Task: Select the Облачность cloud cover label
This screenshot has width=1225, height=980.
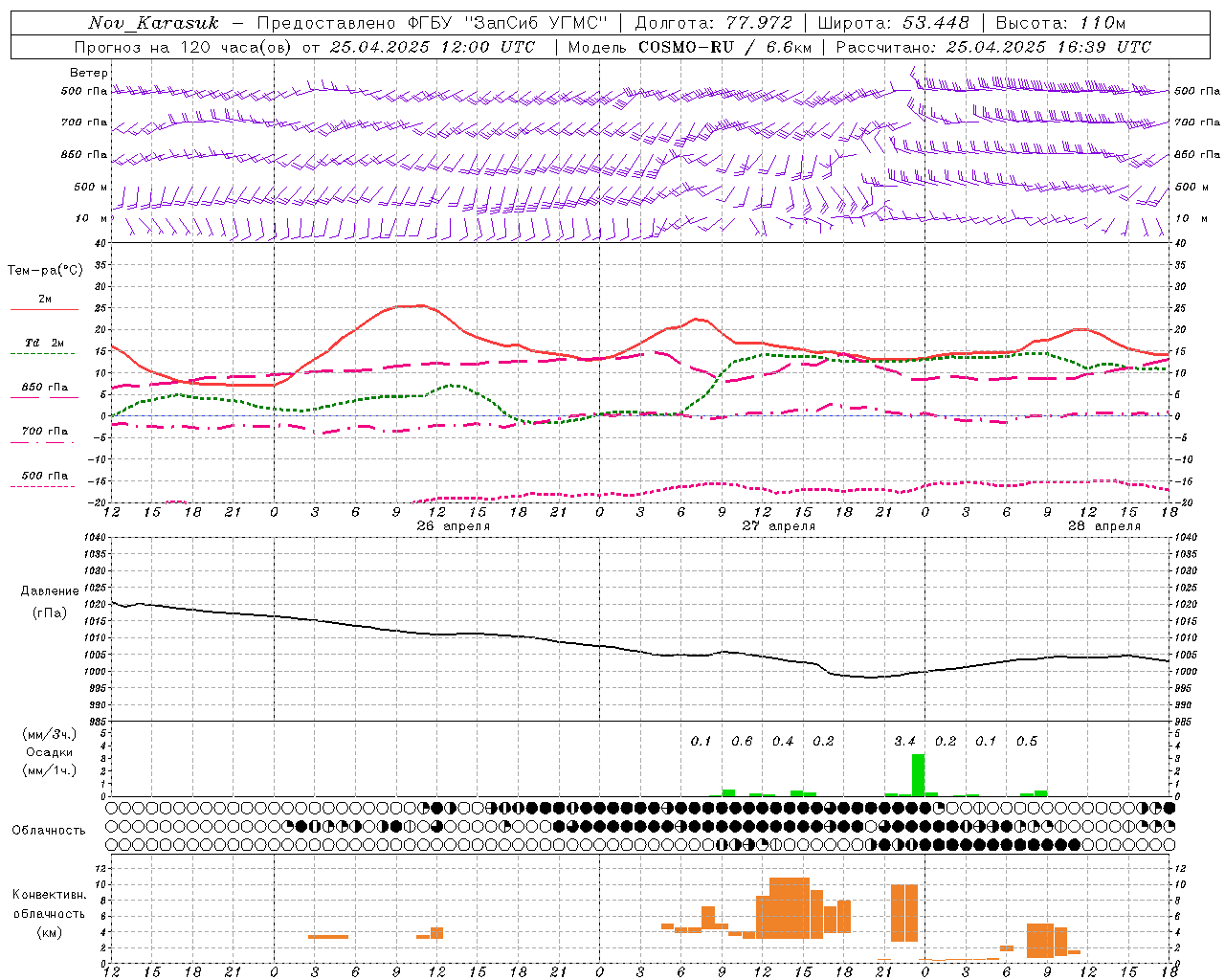Action: point(49,831)
